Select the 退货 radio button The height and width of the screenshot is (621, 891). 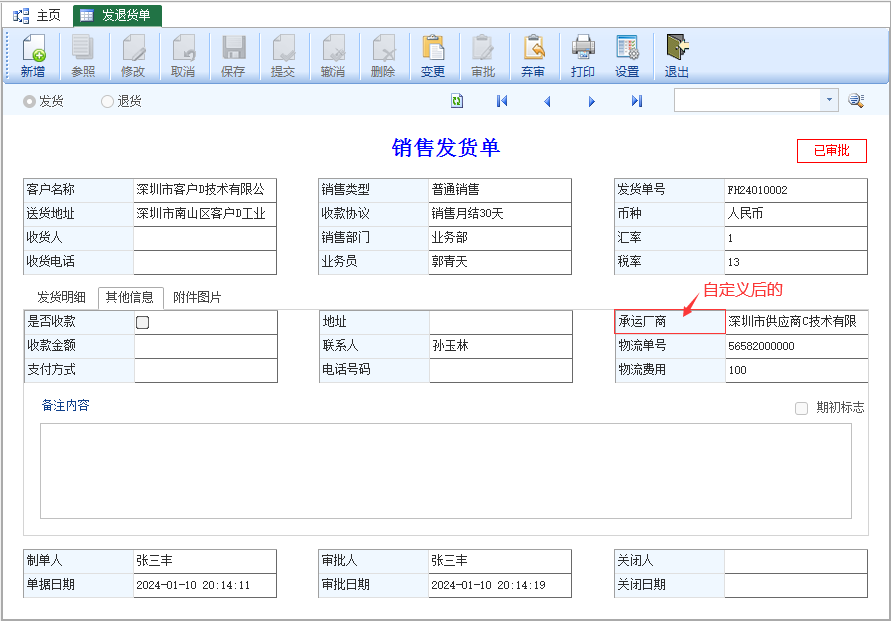pos(107,102)
